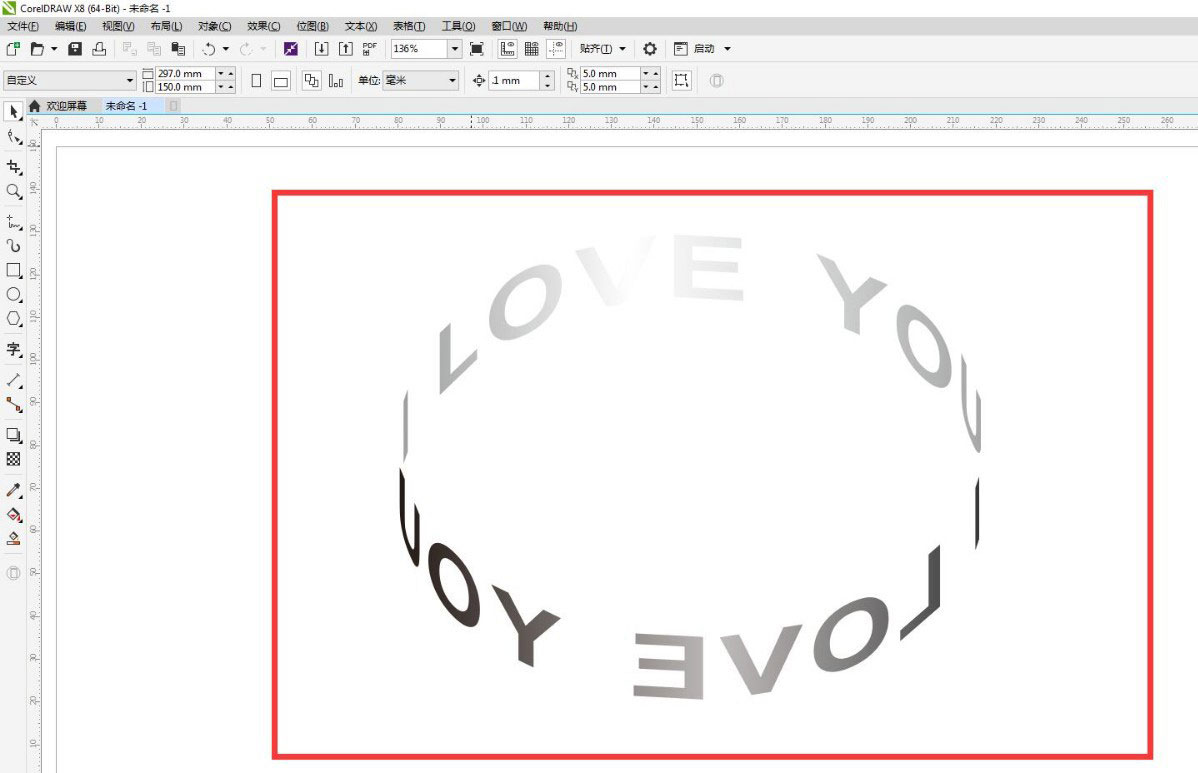The width and height of the screenshot is (1198, 773).
Task: Switch page to portrait orientation
Action: click(x=257, y=81)
